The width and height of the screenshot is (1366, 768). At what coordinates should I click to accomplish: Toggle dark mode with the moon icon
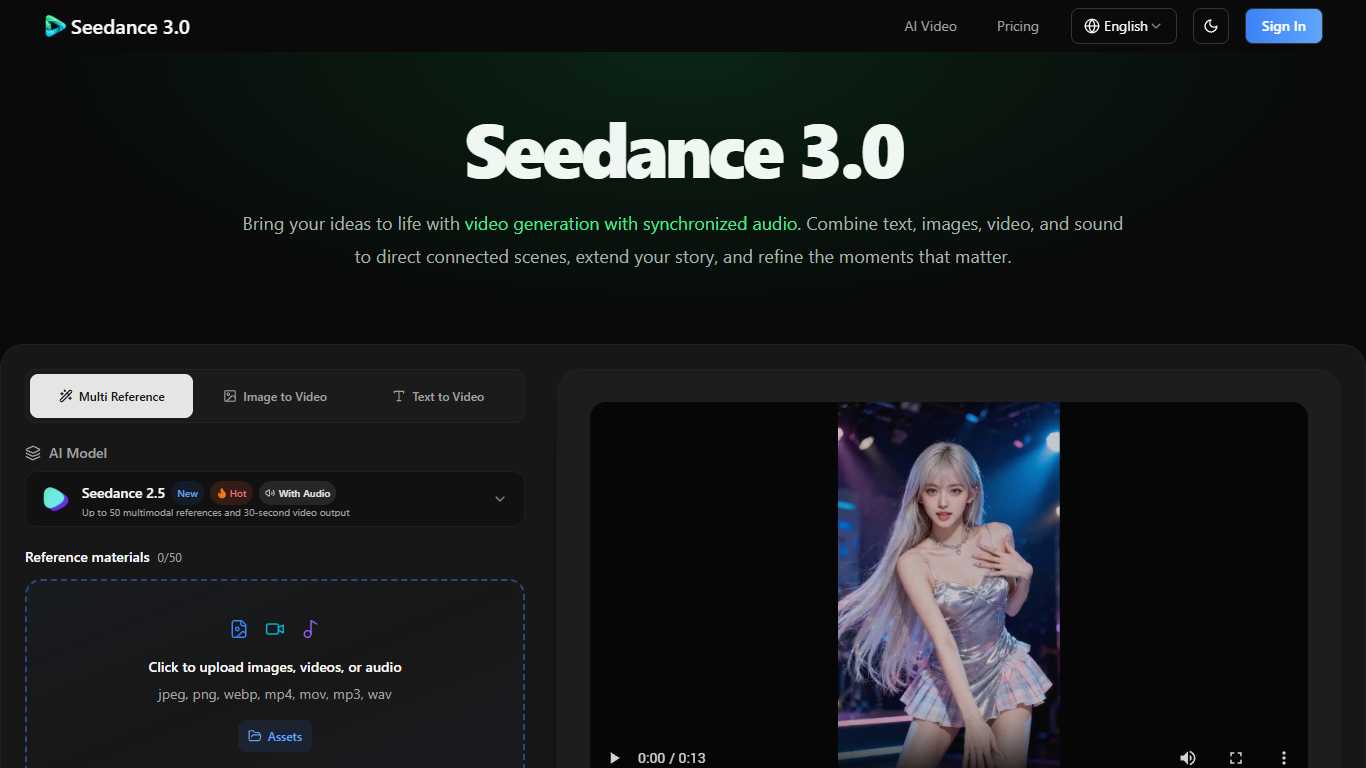[x=1210, y=26]
